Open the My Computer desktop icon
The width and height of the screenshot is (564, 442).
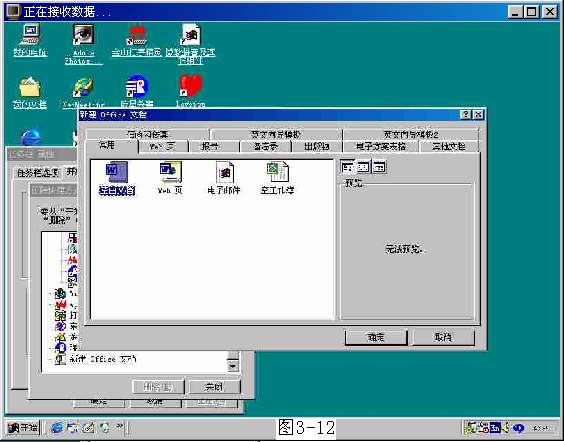[30, 40]
